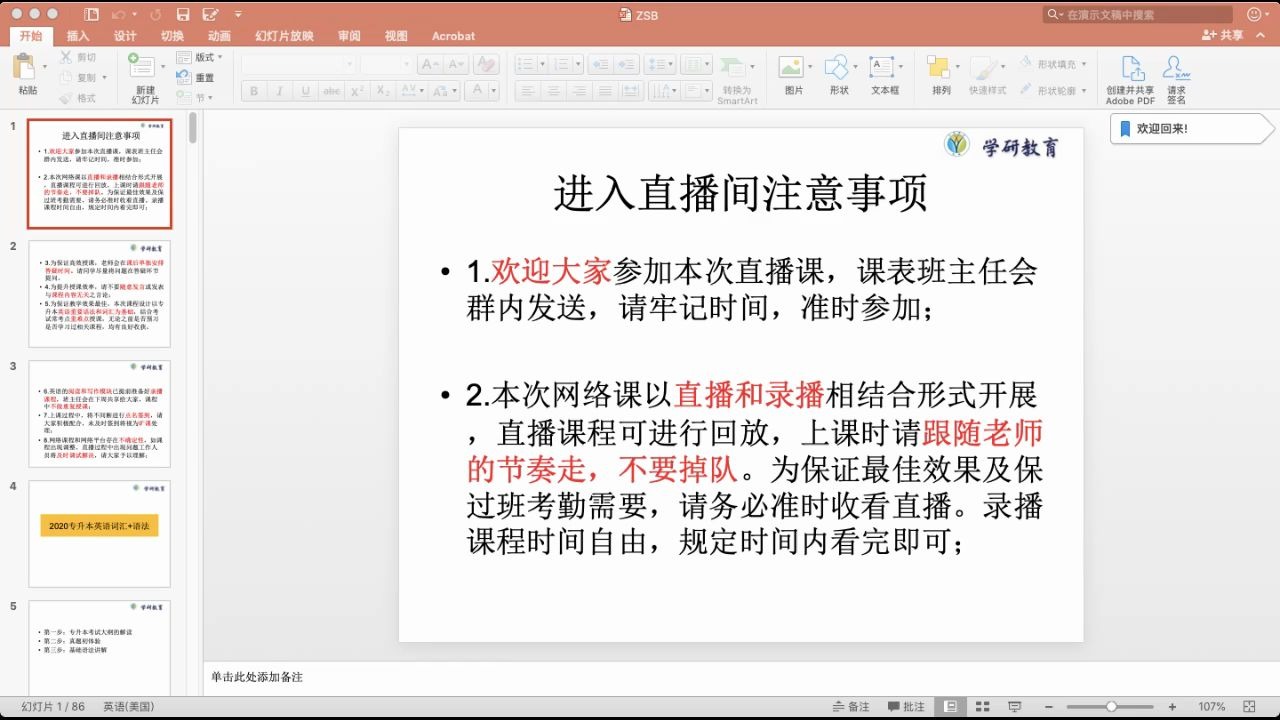Image resolution: width=1280 pixels, height=720 pixels.
Task: Switch to the Insert (插入) tab
Action: point(78,36)
